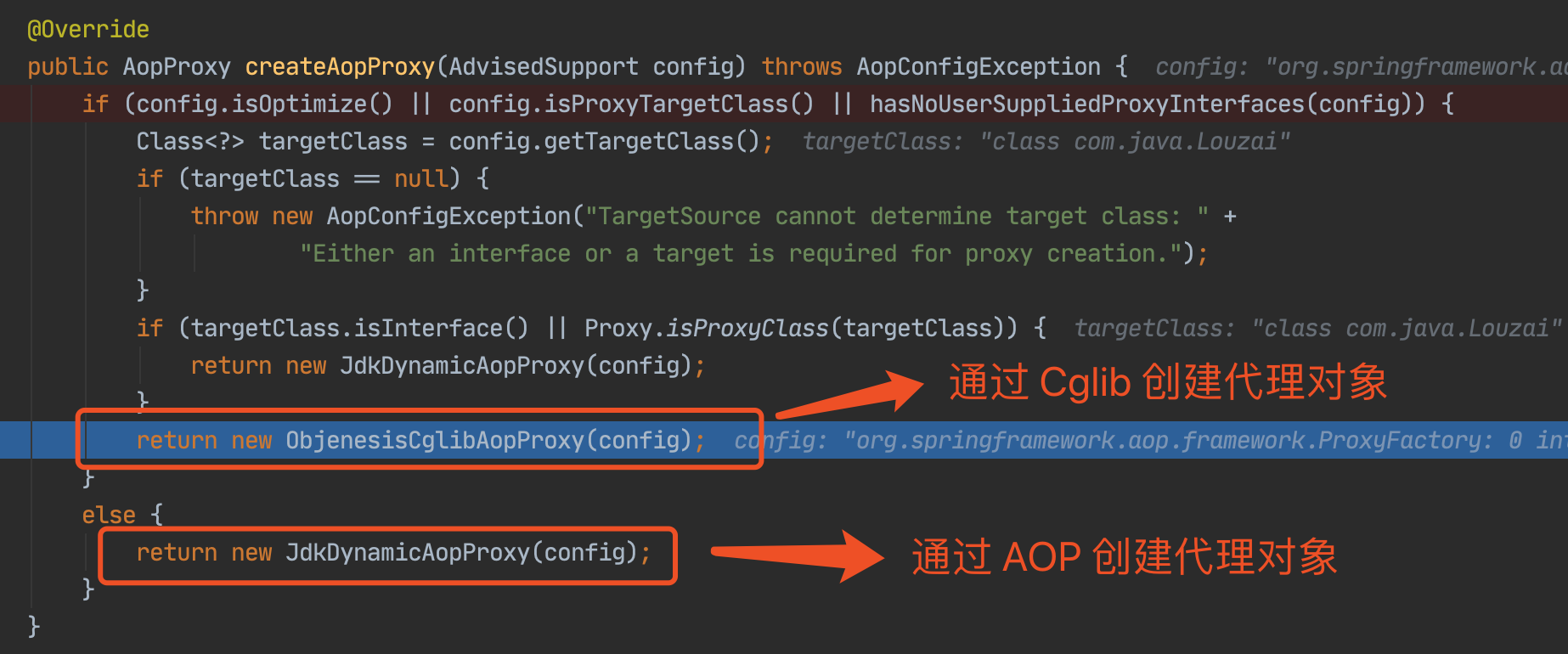This screenshot has width=1568, height=654.
Task: Click the config.isProxyTargetClass() call
Action: pos(632,104)
